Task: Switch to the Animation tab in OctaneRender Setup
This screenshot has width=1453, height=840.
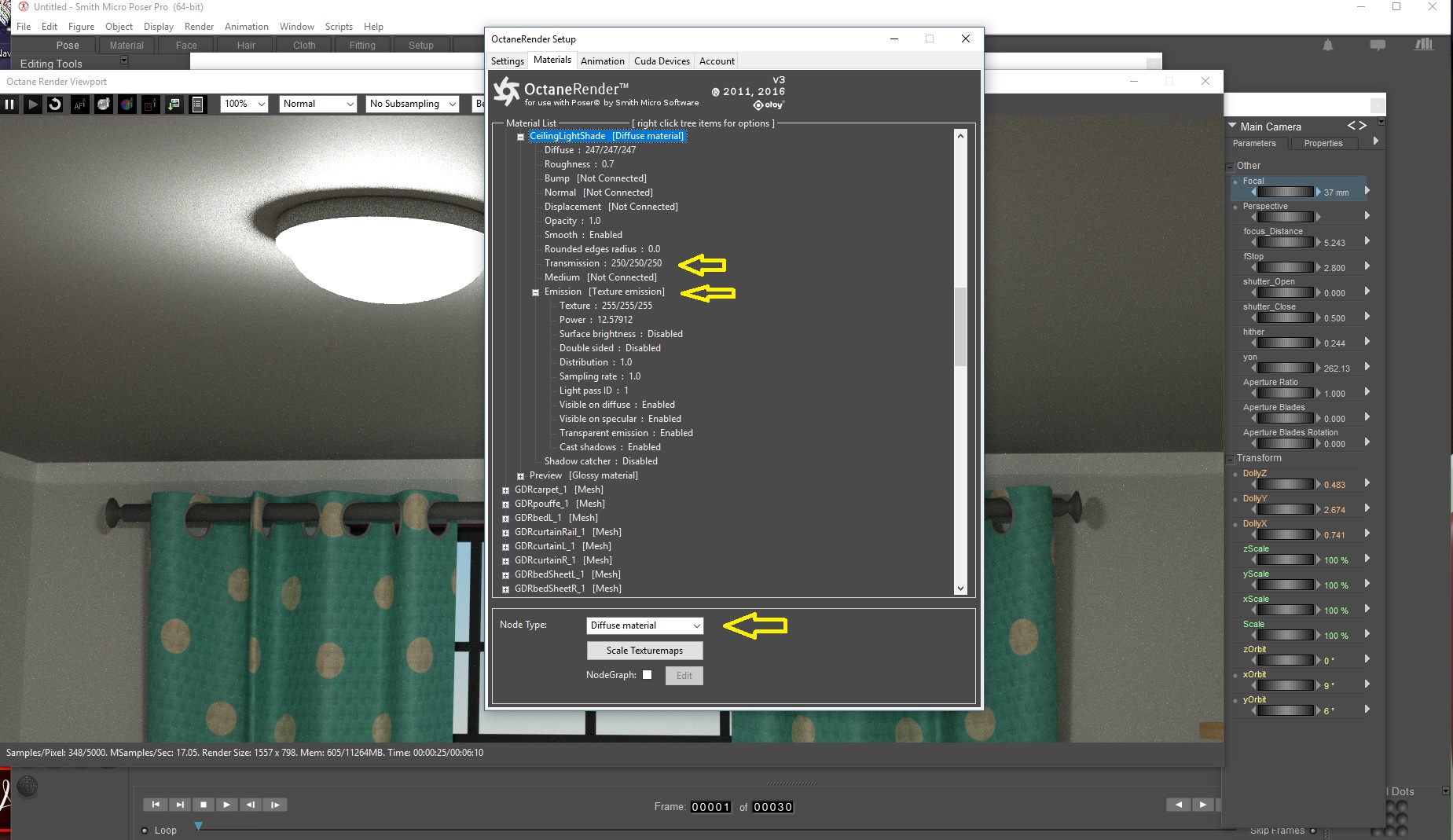Action: [603, 61]
